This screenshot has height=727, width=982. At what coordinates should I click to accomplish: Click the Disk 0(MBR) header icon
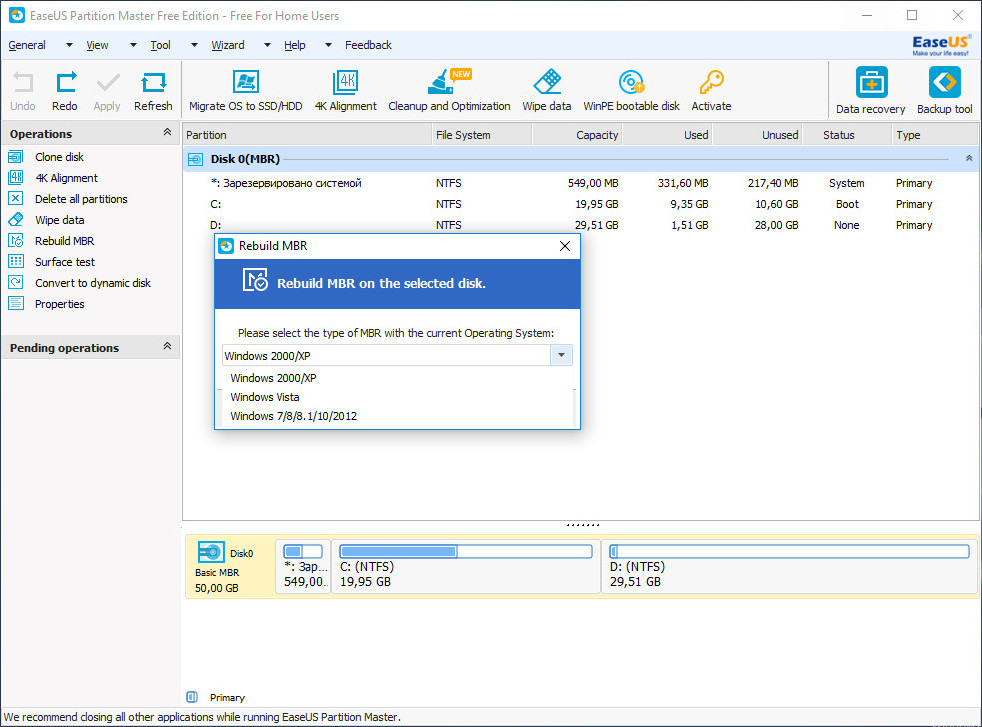pos(195,159)
